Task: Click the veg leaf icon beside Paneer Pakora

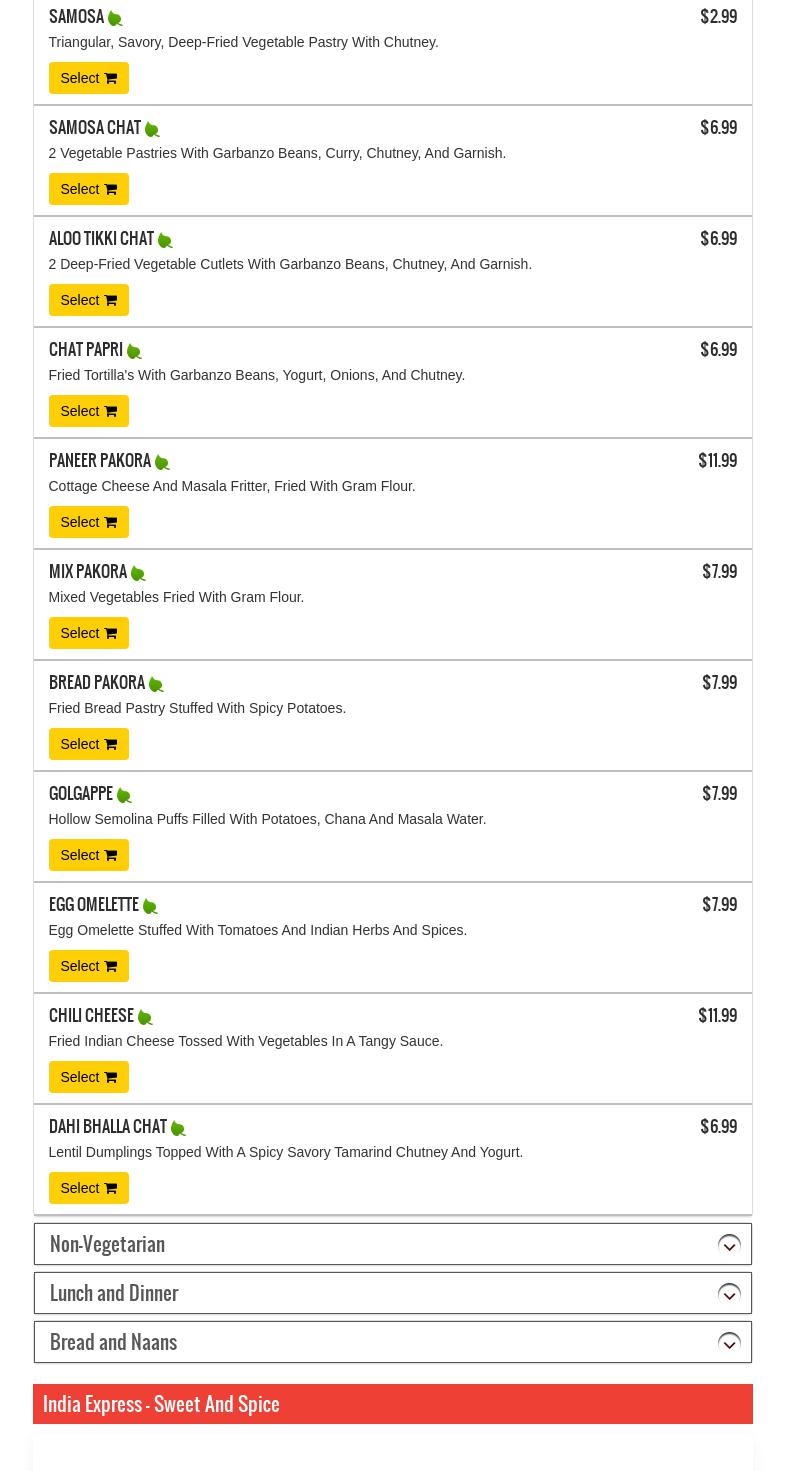Action: 162,463
